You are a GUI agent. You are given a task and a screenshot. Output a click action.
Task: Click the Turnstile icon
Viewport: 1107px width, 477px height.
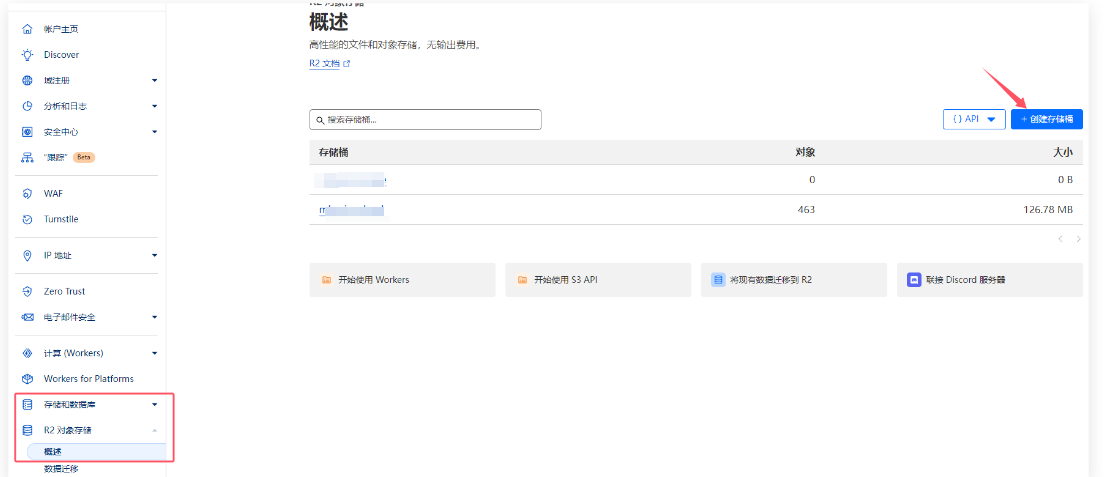pos(28,219)
